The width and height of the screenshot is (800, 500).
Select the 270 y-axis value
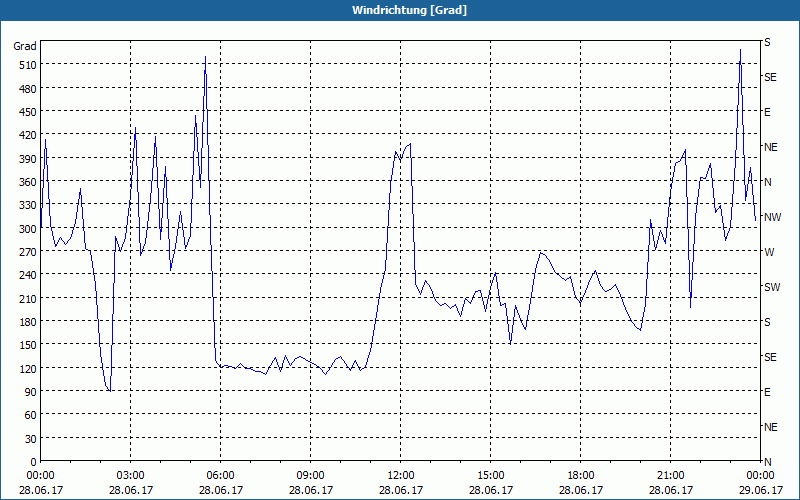(28, 252)
